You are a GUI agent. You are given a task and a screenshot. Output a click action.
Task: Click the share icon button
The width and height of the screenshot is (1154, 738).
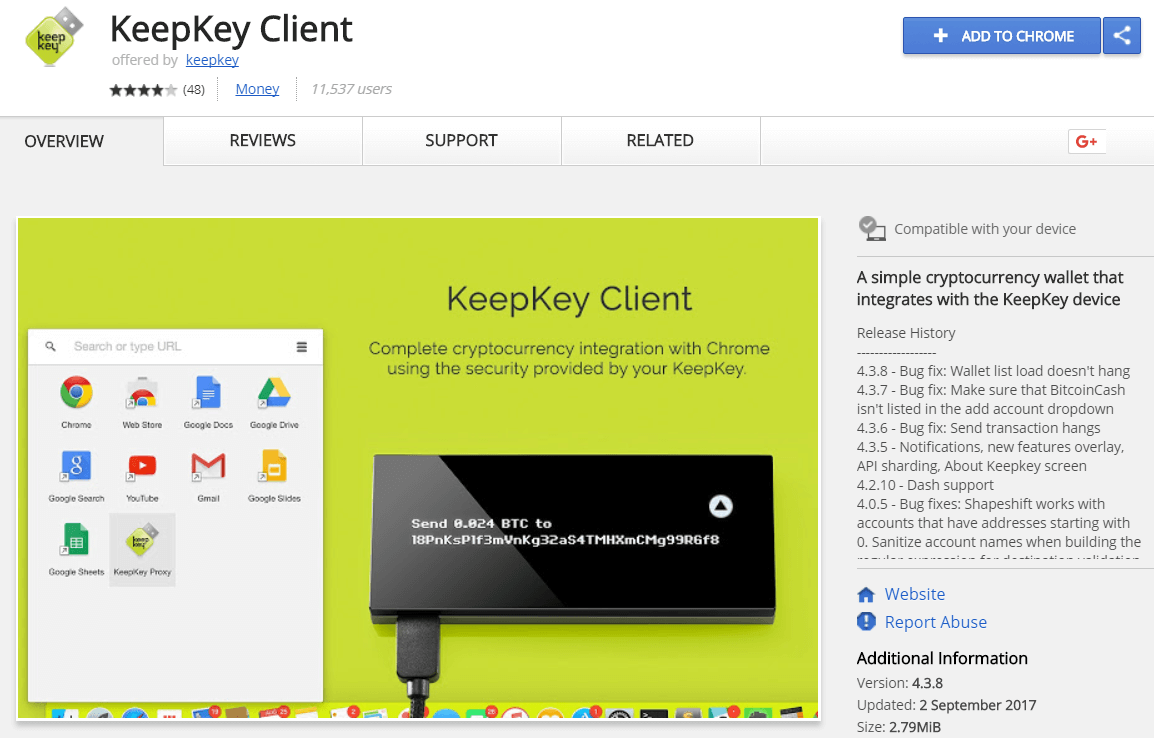click(x=1122, y=35)
